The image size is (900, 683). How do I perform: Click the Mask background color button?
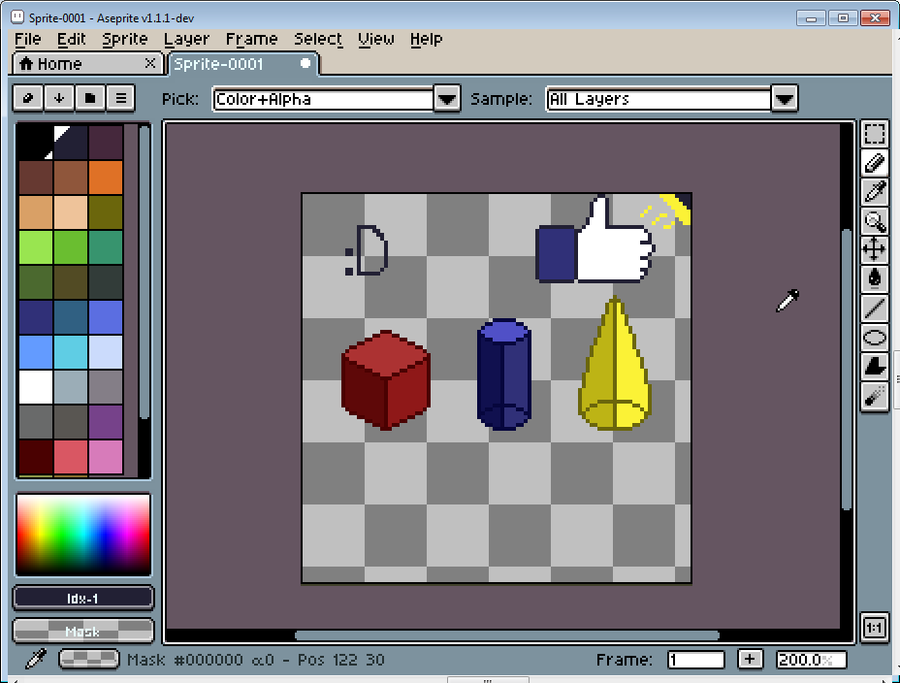tap(83, 631)
